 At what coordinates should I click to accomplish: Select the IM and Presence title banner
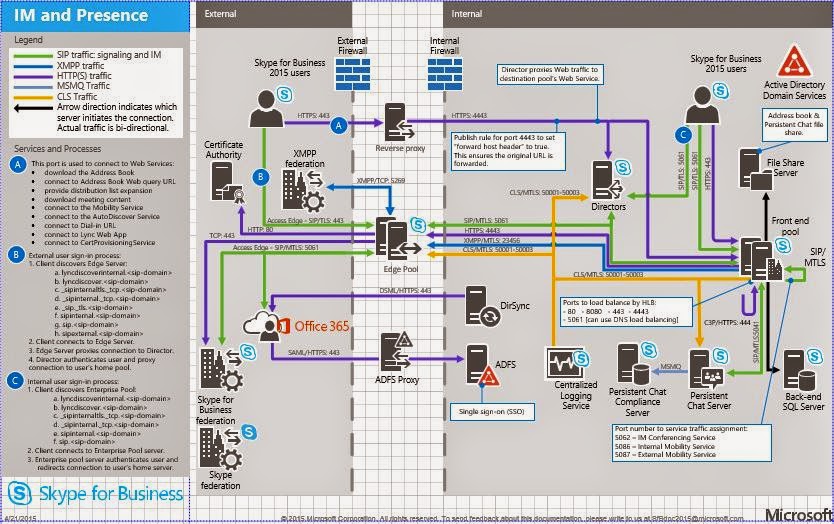pos(95,15)
